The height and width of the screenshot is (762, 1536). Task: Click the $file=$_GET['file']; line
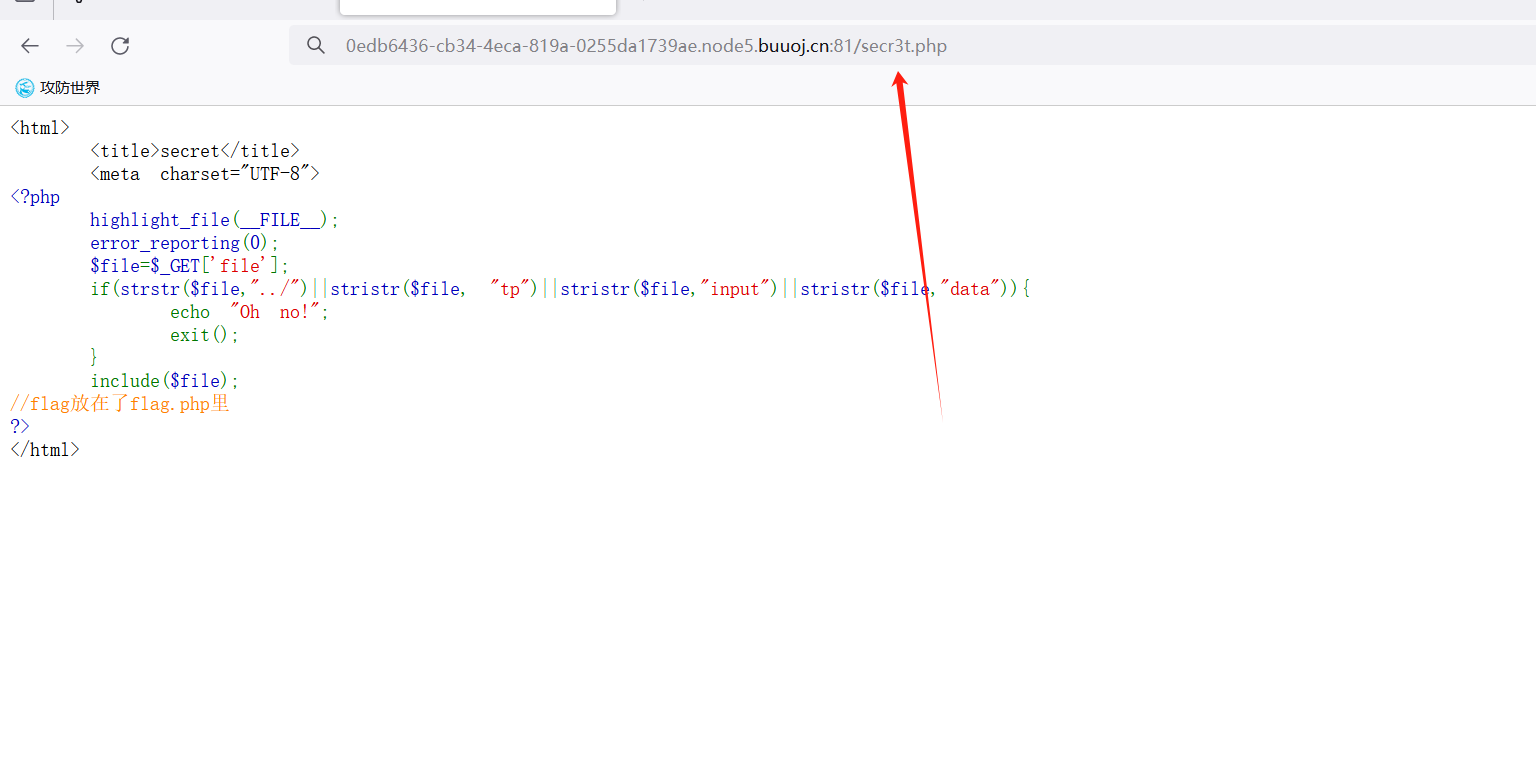(190, 266)
